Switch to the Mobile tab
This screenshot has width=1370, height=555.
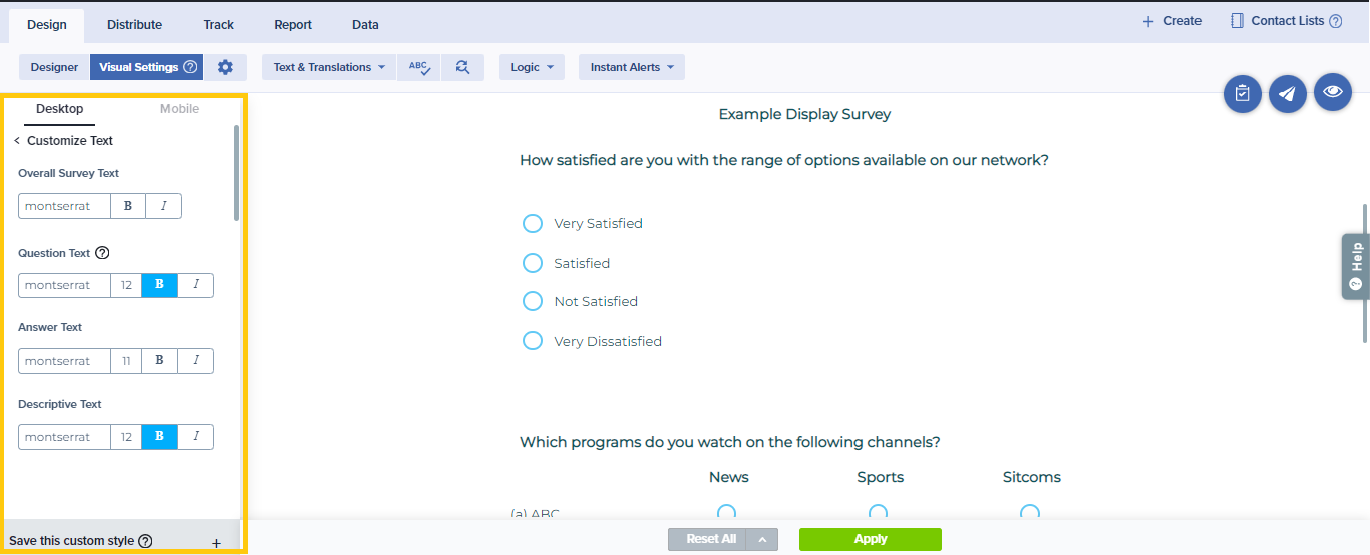pyautogui.click(x=179, y=109)
